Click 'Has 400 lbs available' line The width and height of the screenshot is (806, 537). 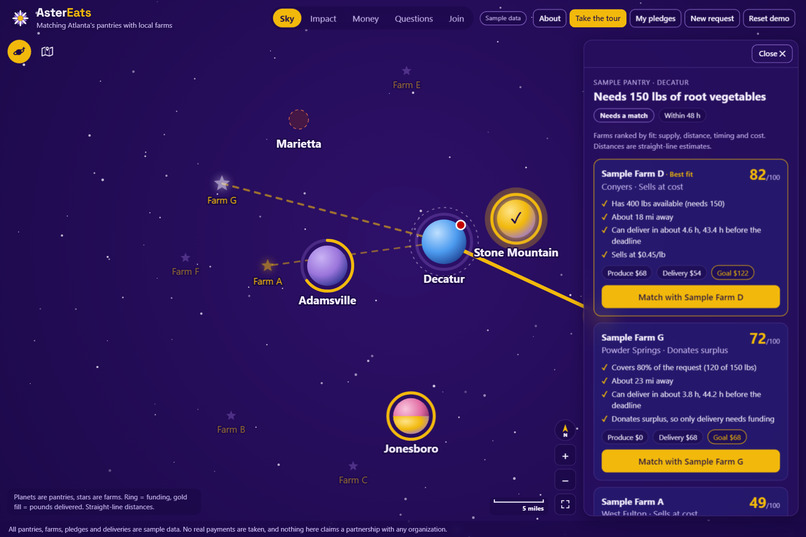pyautogui.click(x=668, y=203)
